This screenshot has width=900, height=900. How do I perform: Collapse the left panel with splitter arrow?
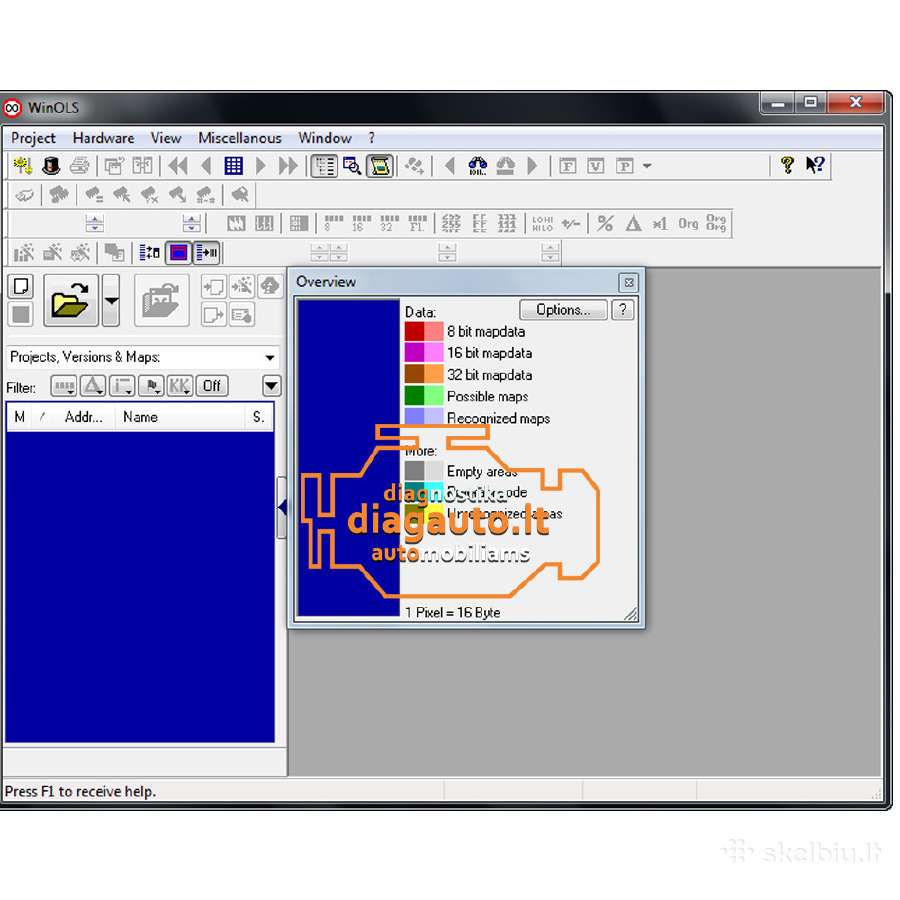[x=281, y=507]
